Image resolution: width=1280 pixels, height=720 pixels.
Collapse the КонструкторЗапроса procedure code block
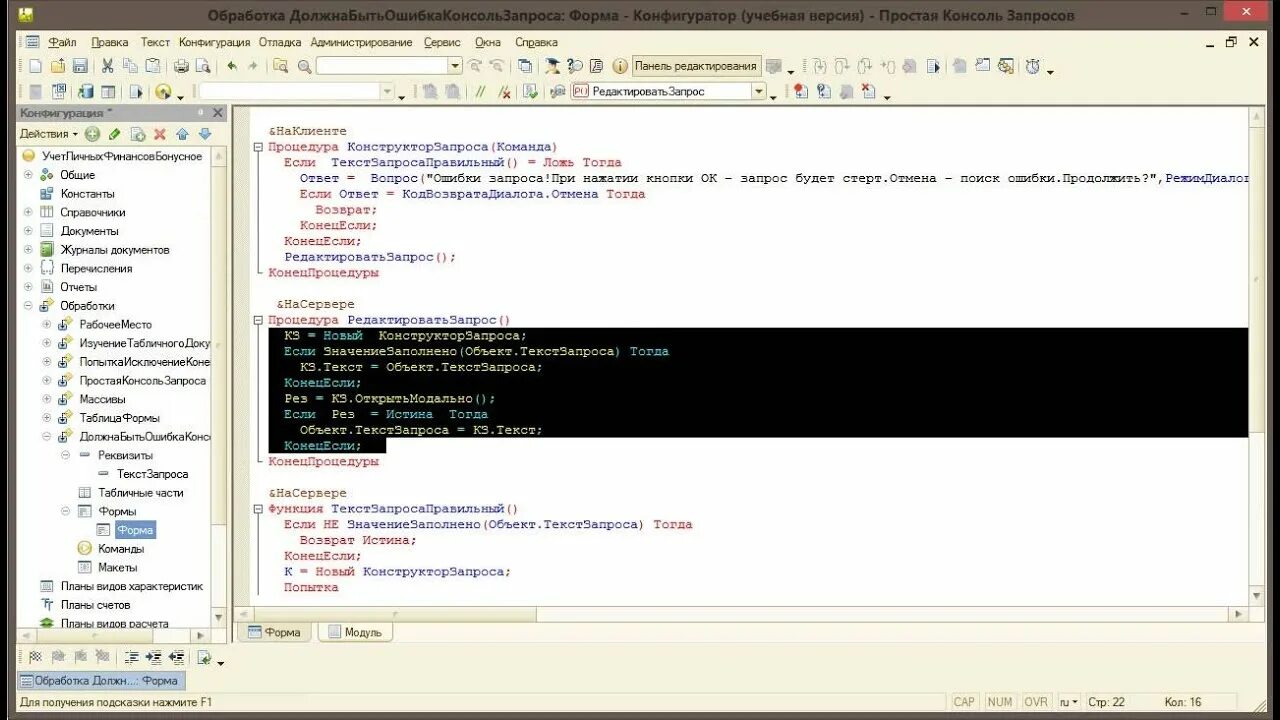click(259, 147)
